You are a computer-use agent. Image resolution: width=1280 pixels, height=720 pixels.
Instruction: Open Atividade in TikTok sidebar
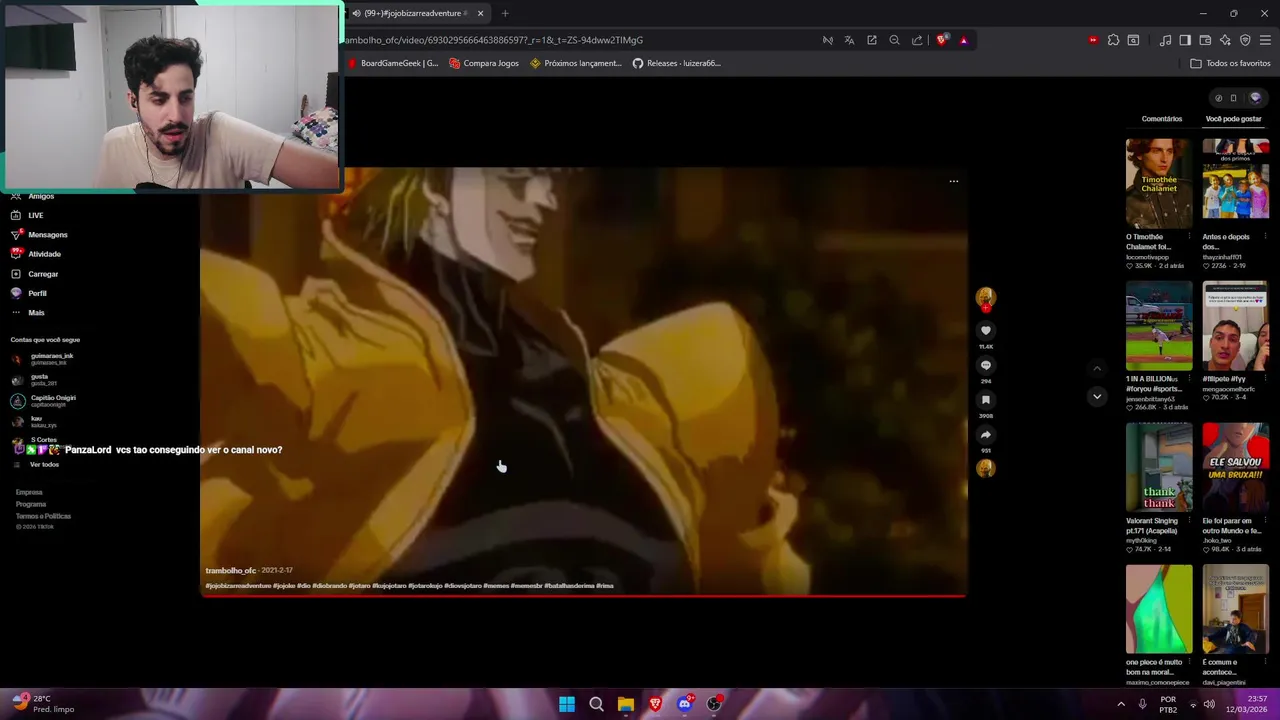coord(36,254)
